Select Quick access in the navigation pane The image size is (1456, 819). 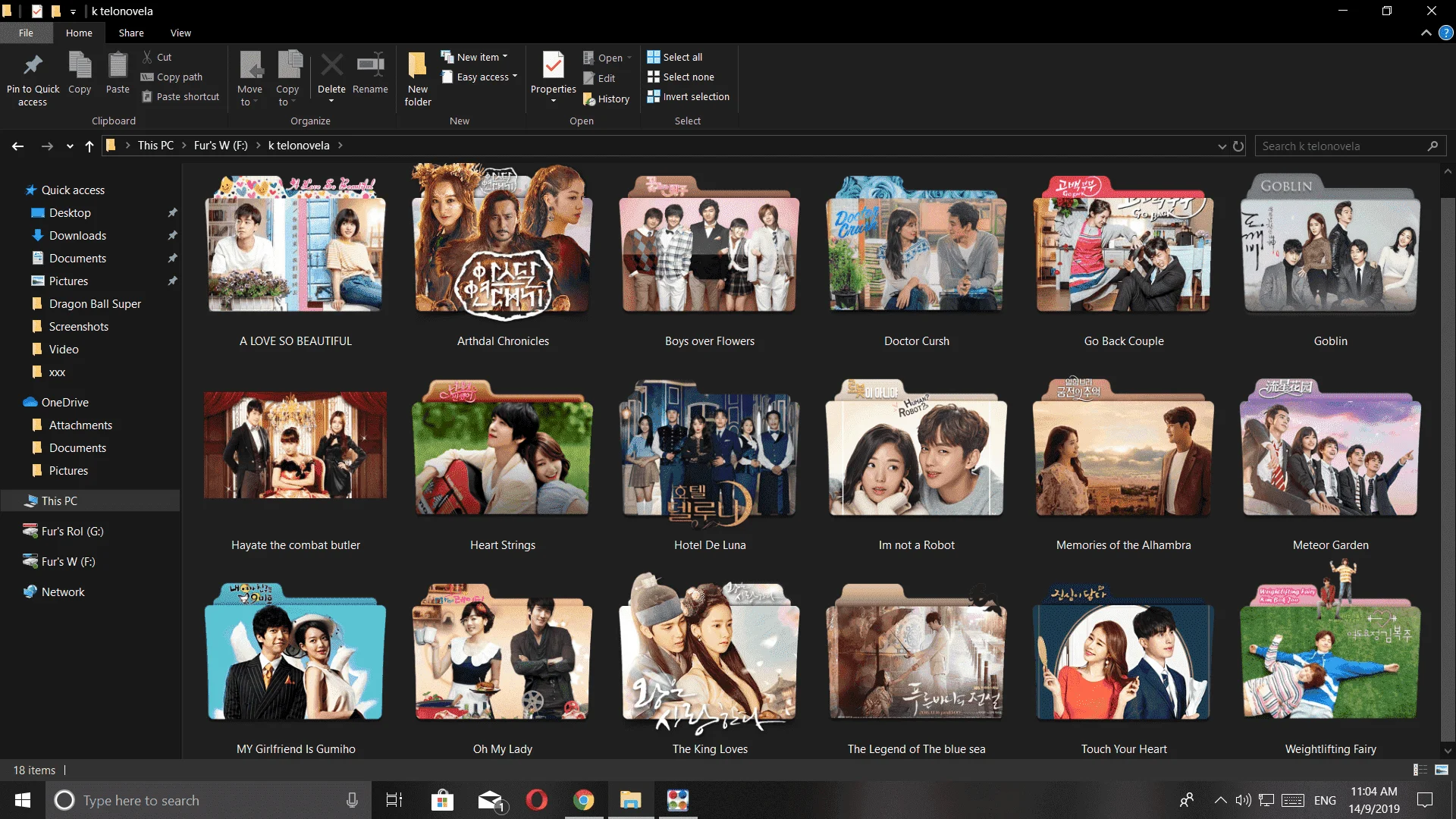point(73,190)
